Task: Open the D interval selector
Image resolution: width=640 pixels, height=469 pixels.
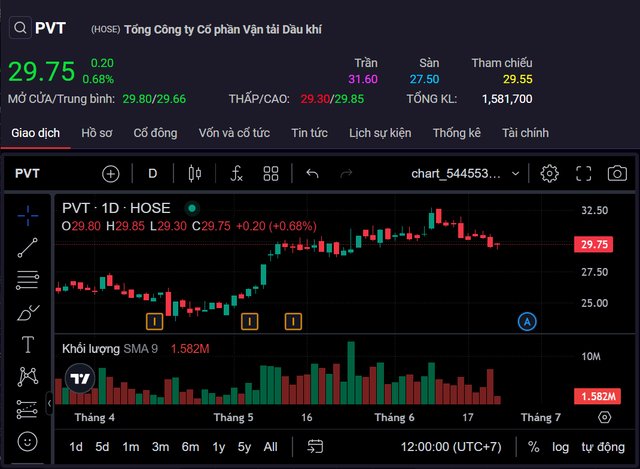Action: (153, 173)
